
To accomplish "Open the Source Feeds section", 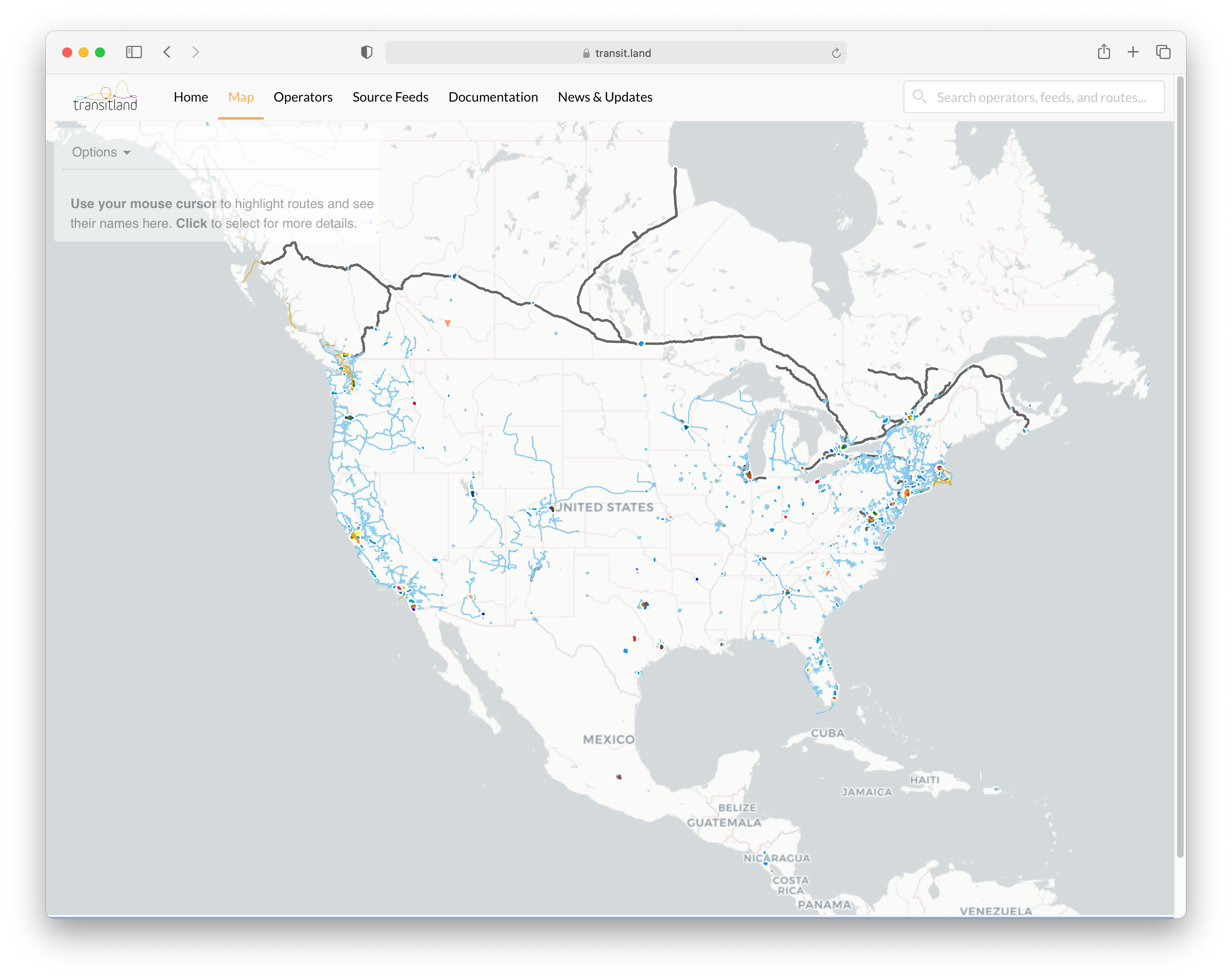I will pyautogui.click(x=390, y=97).
